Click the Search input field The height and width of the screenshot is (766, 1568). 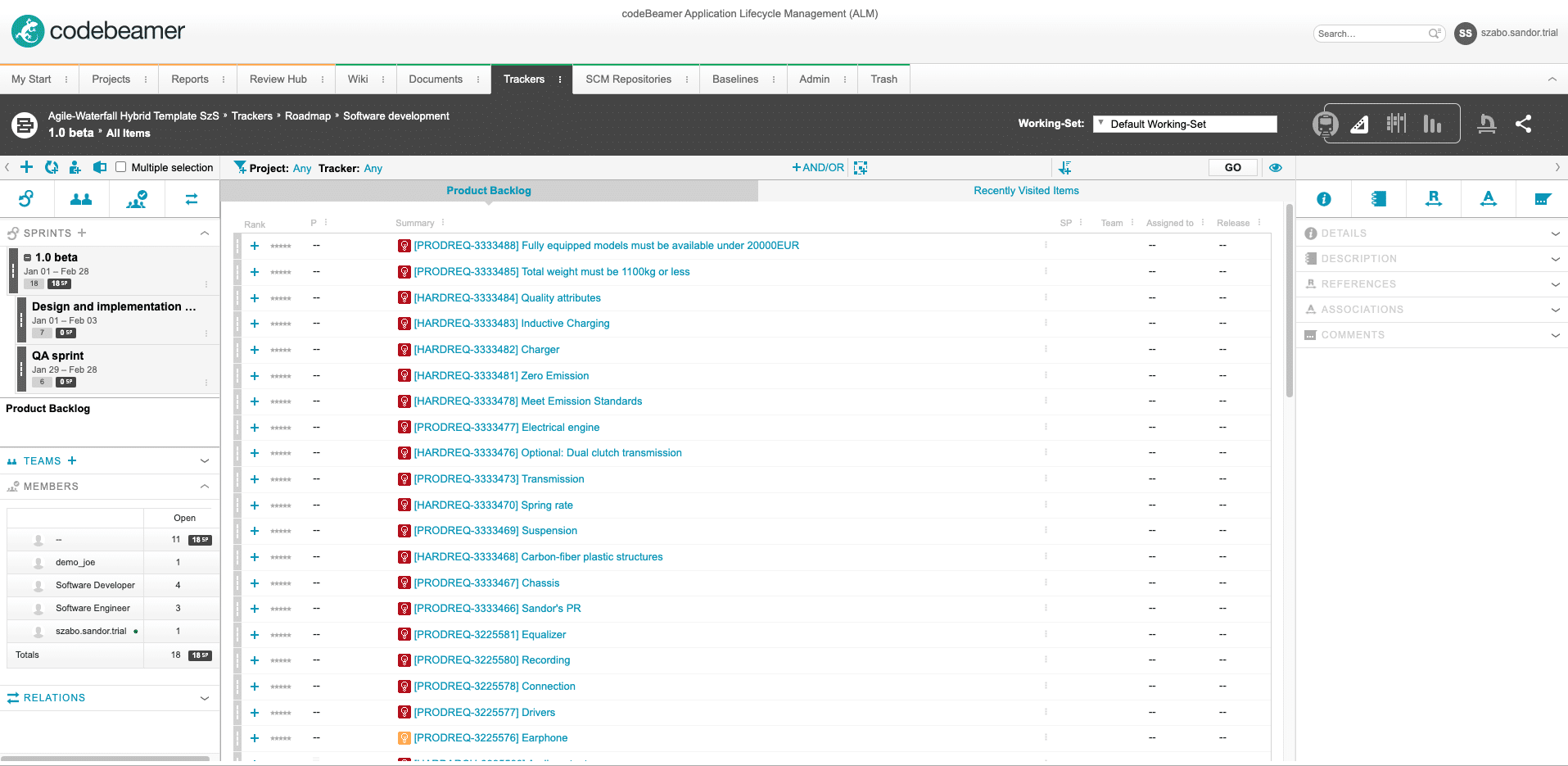[x=1372, y=34]
